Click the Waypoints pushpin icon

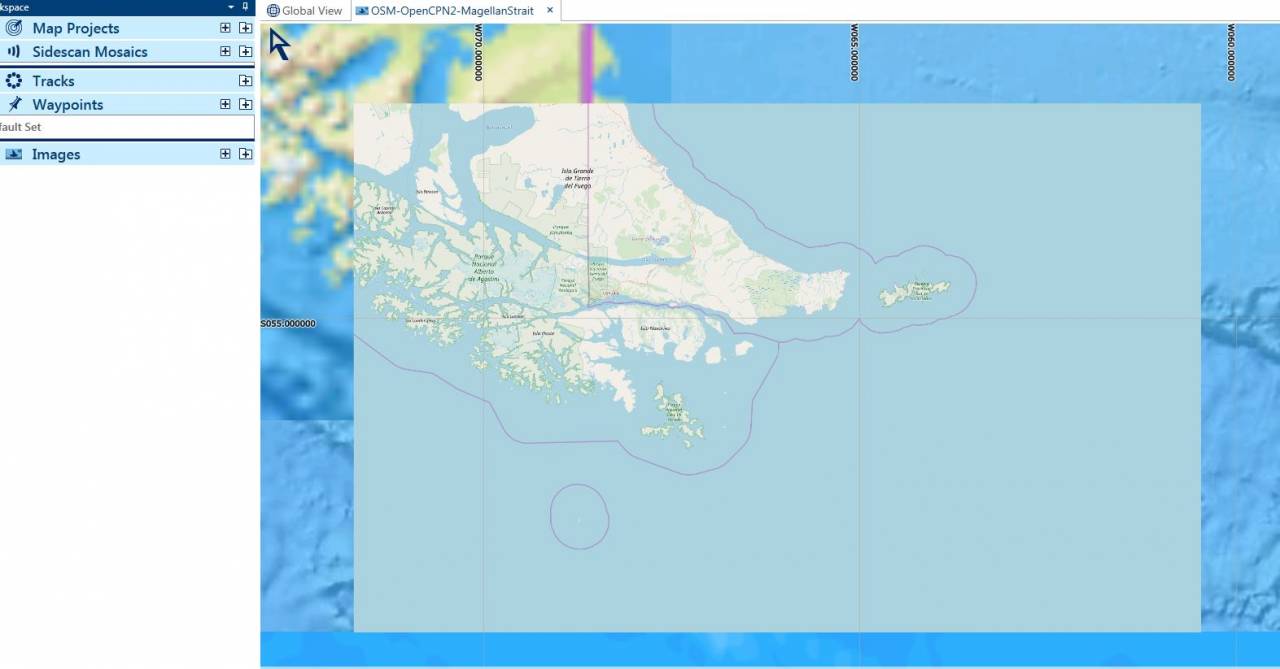(x=14, y=104)
